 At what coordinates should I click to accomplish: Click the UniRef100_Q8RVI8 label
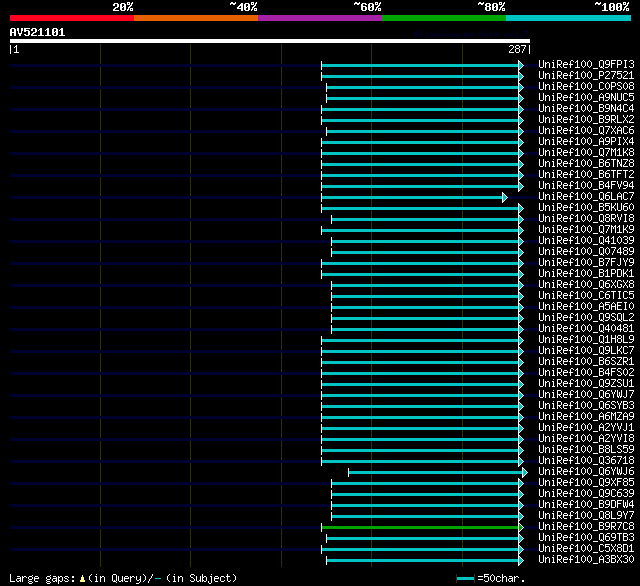[x=586, y=219]
